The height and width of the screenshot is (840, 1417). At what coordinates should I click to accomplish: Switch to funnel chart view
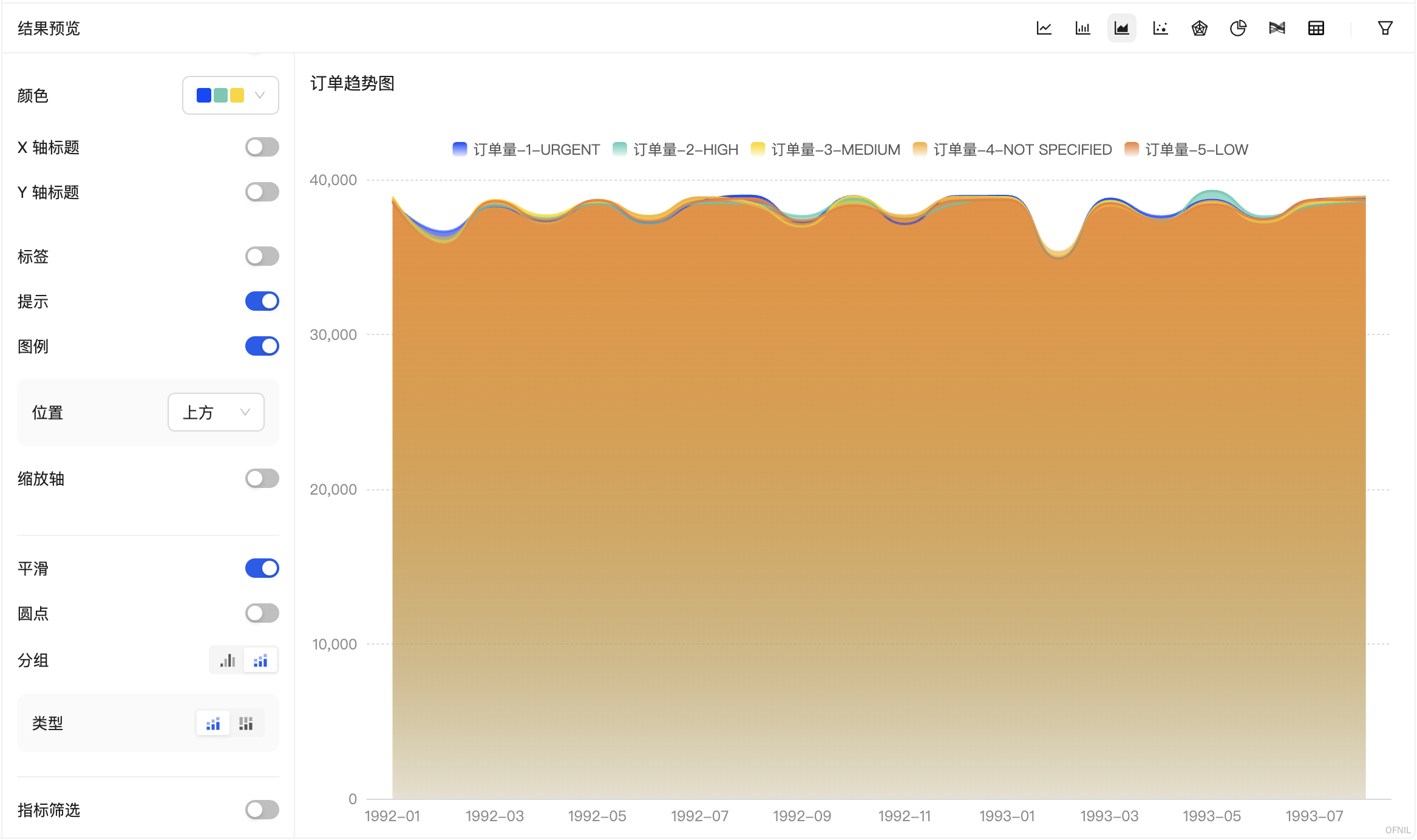pyautogui.click(x=1277, y=28)
